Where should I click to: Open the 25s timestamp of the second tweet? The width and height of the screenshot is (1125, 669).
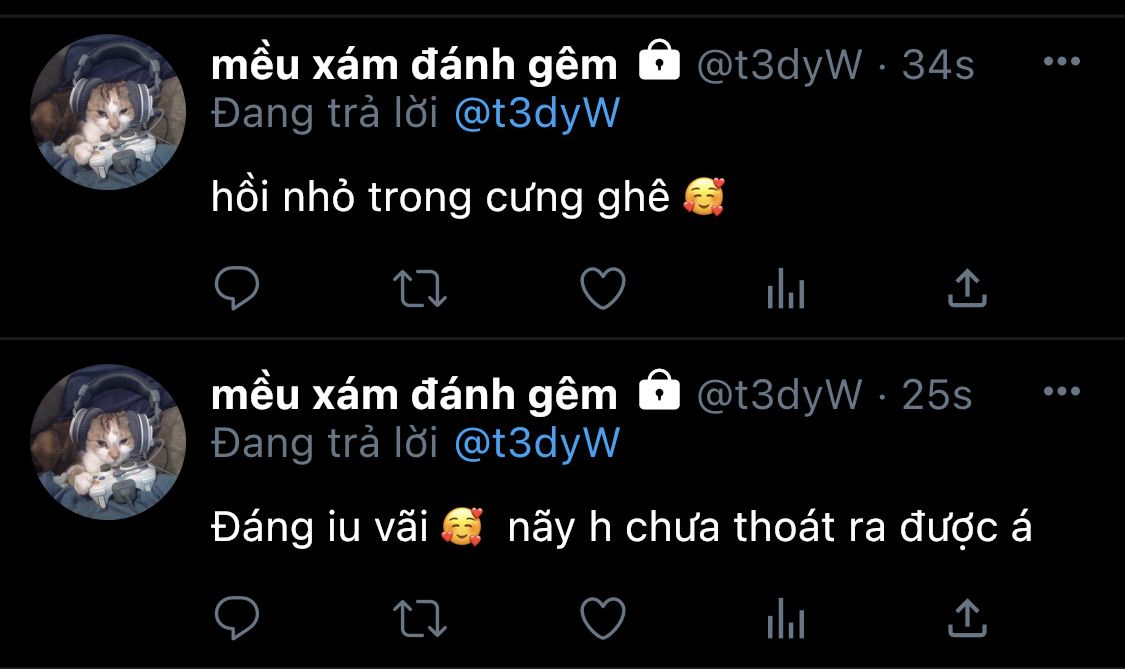[x=936, y=395]
